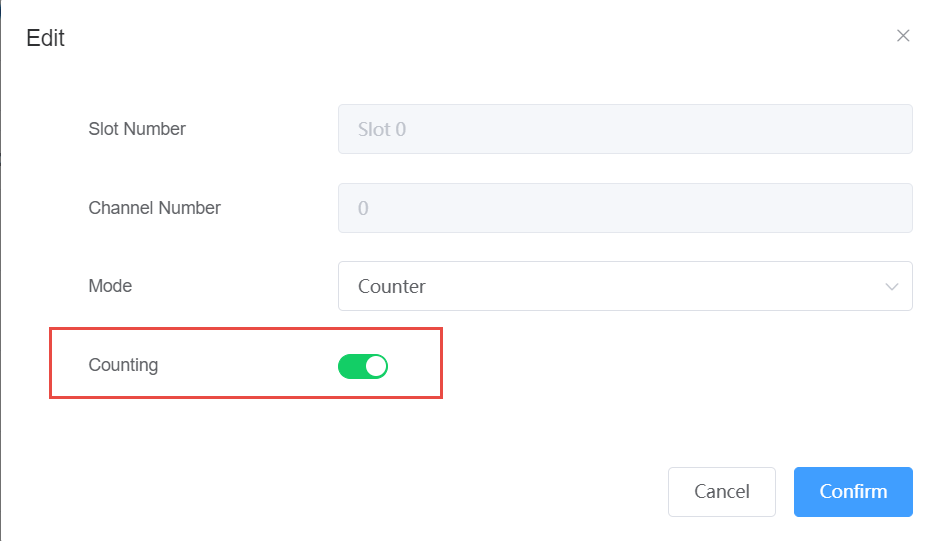Click the blank area of the Mode box
The width and height of the screenshot is (935, 541).
click(x=650, y=286)
